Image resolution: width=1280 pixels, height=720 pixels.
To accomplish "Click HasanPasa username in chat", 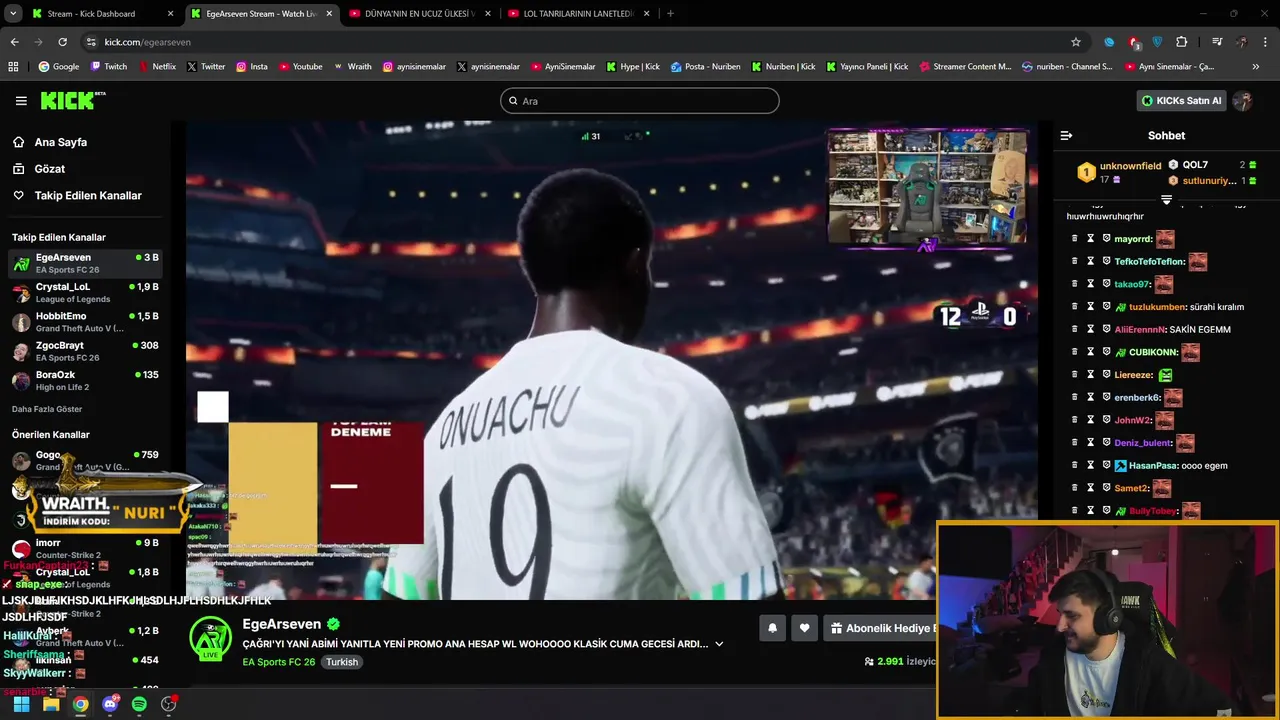I will pyautogui.click(x=1153, y=465).
